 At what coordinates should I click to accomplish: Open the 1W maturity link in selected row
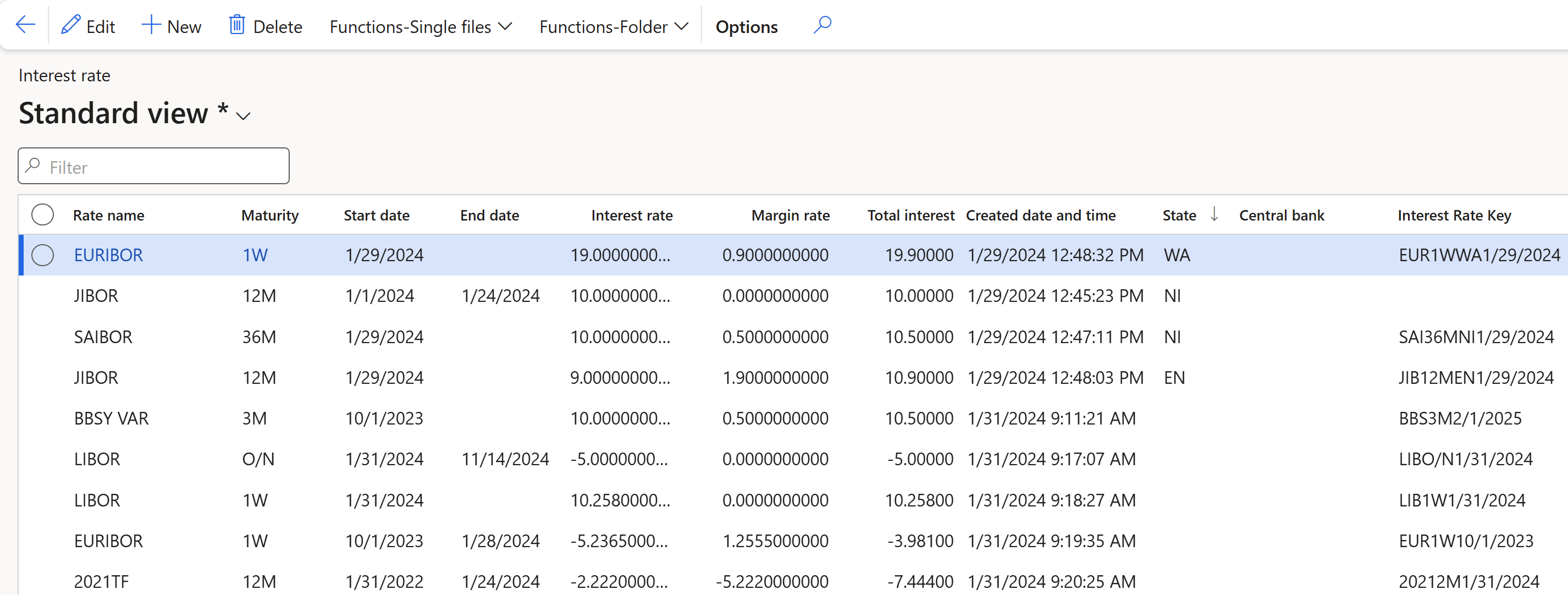pyautogui.click(x=255, y=255)
